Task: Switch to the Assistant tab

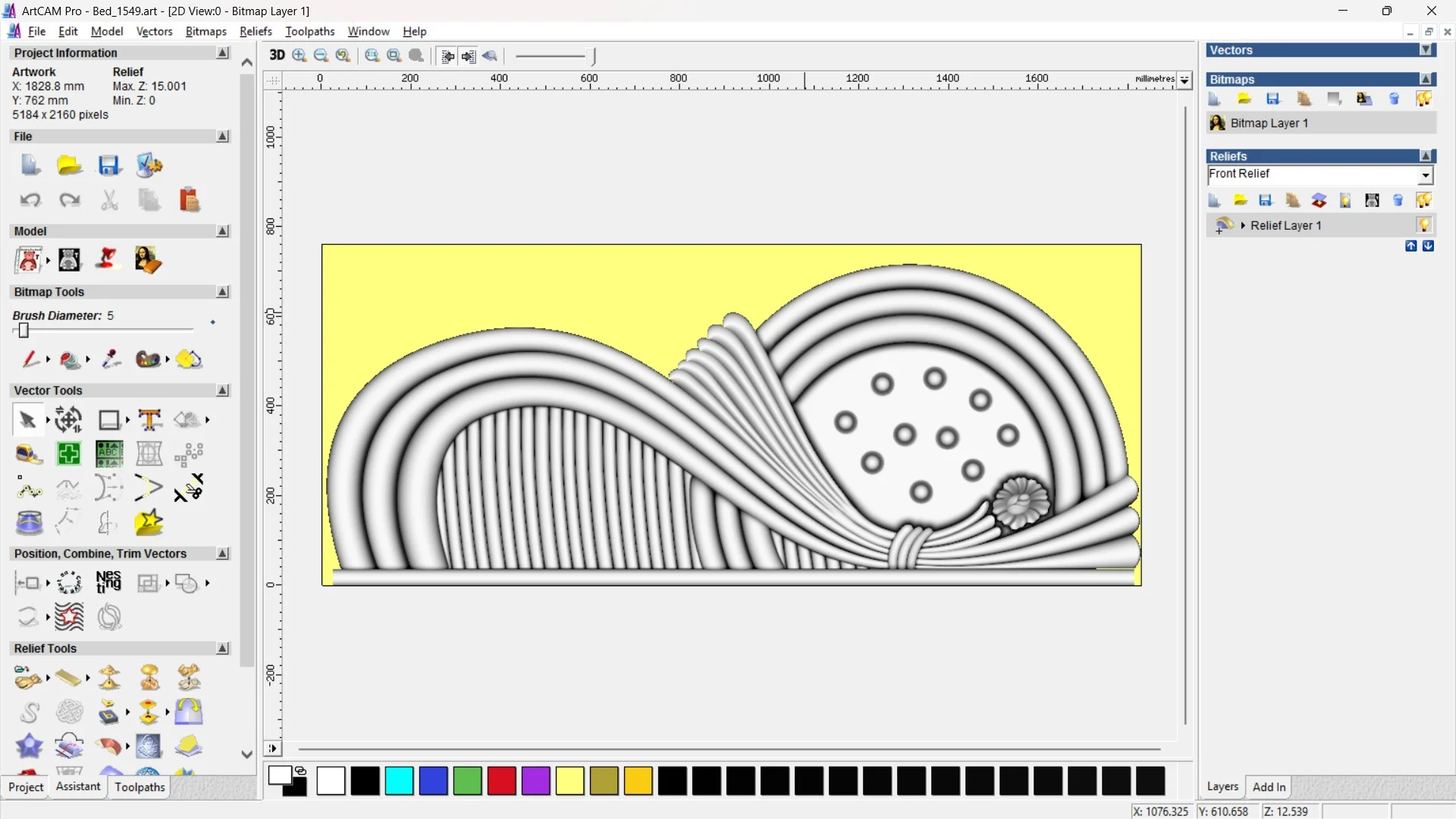Action: 77,786
